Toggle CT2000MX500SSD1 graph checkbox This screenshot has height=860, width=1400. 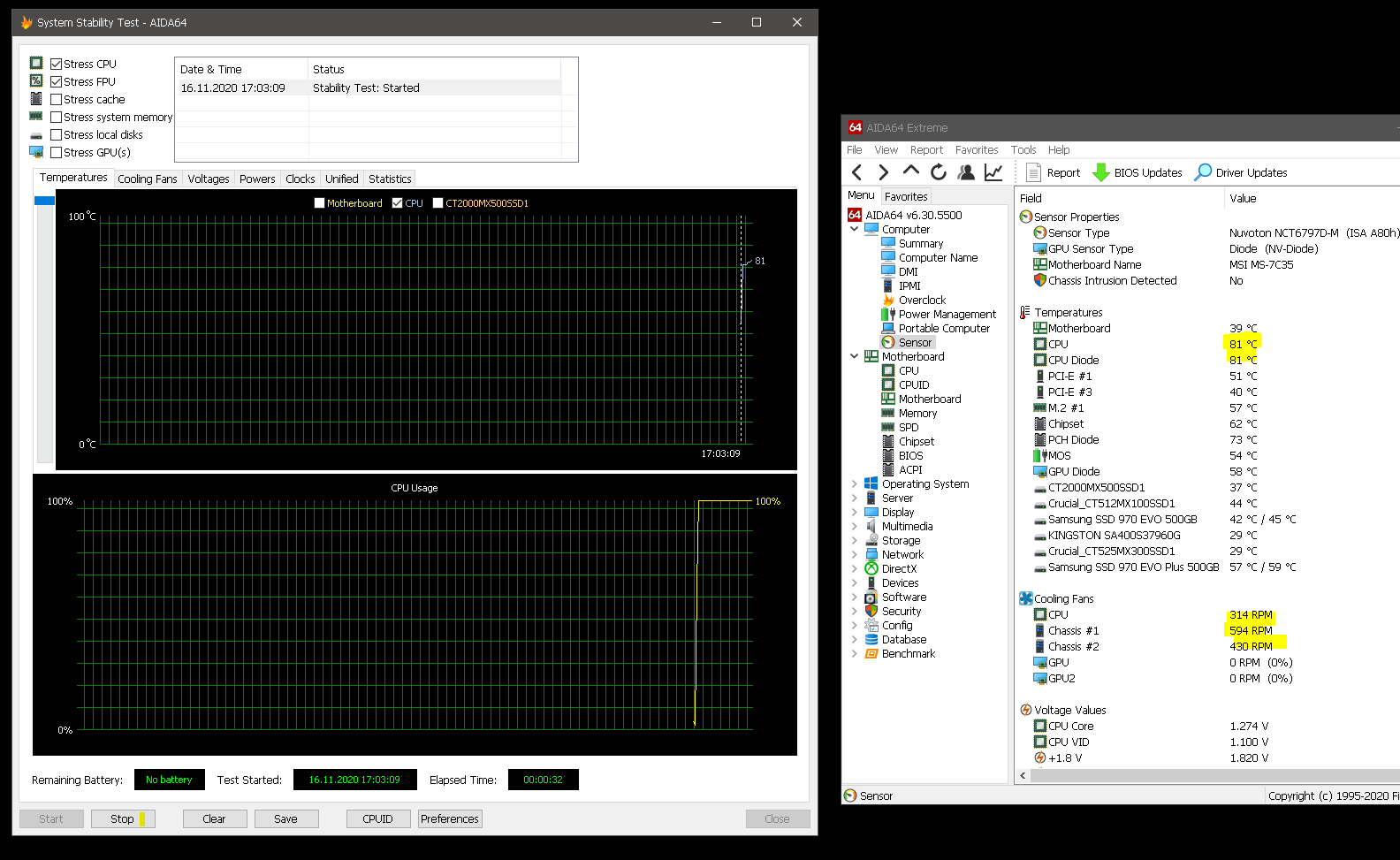click(x=438, y=203)
